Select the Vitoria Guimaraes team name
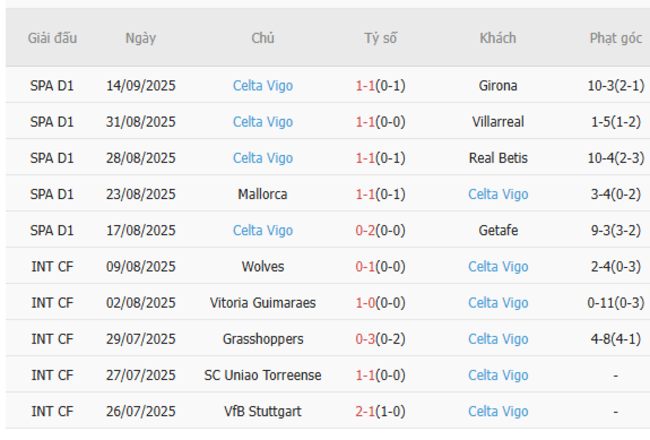The width and height of the screenshot is (650, 440). coord(263,303)
